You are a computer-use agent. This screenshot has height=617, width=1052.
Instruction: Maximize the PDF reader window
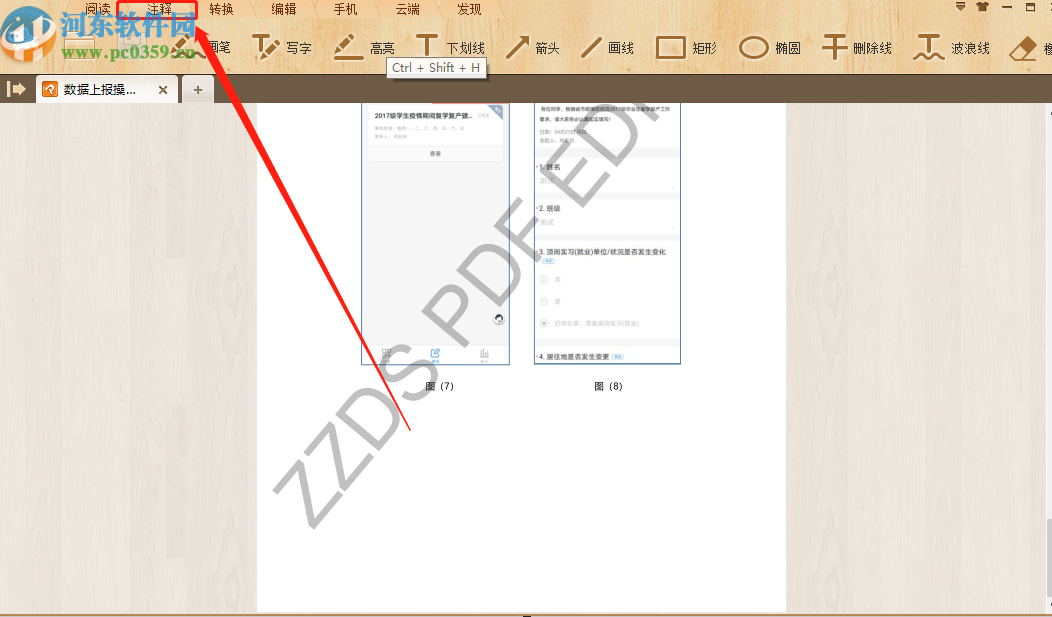1031,7
